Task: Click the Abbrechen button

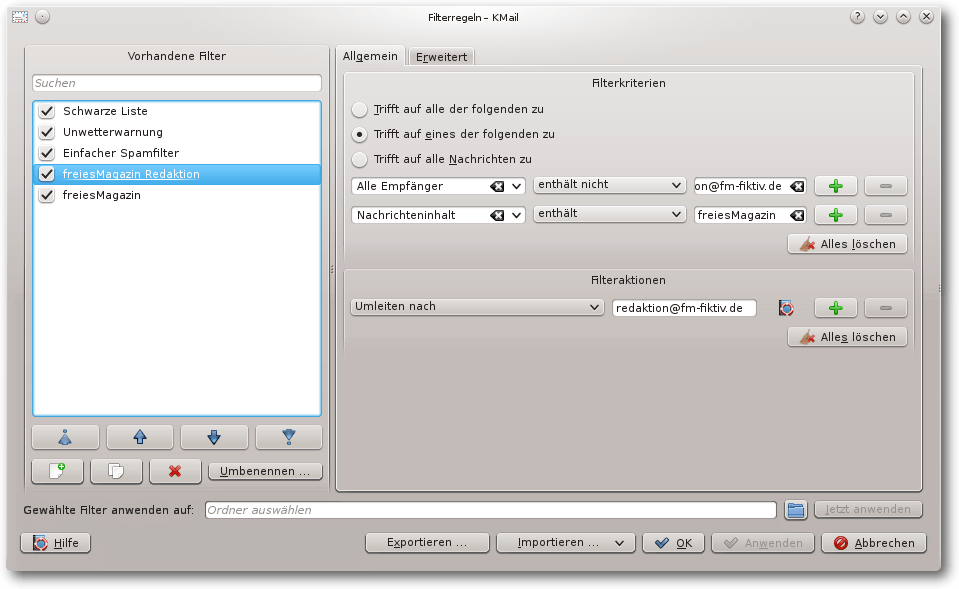Action: (874, 543)
